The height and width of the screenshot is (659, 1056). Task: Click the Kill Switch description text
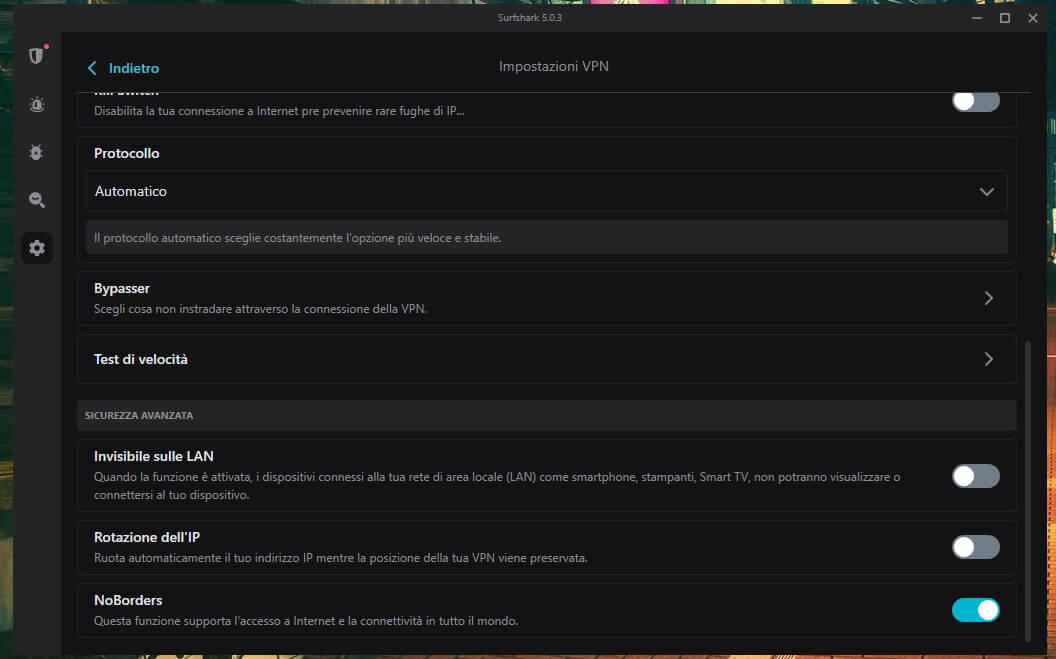pos(279,111)
